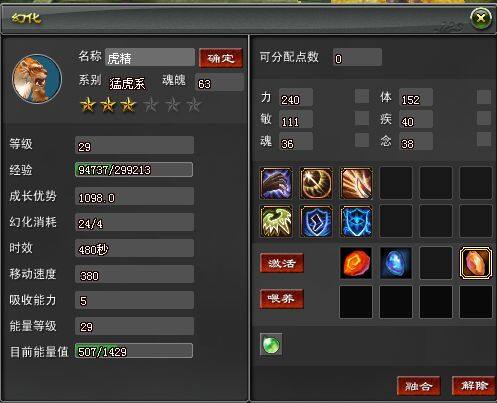This screenshot has width=497, height=403.
Task: Toggle the box next to 体 152
Action: click(x=484, y=97)
